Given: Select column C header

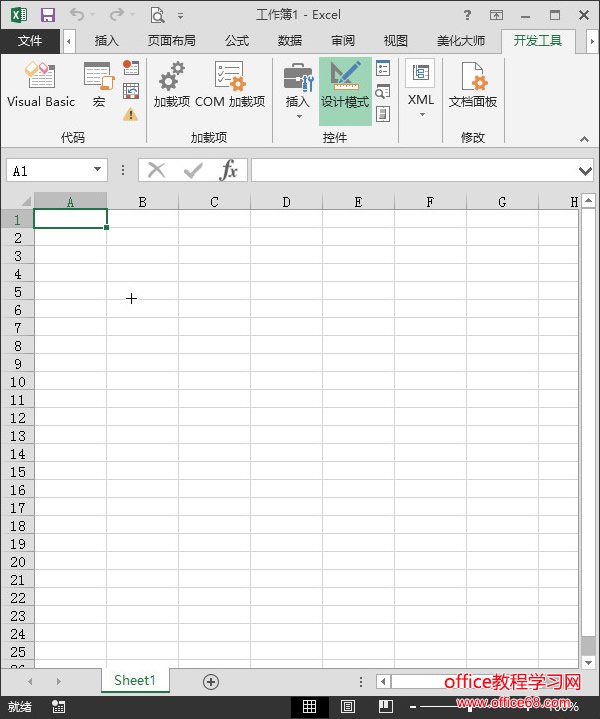Looking at the screenshot, I should [214, 202].
